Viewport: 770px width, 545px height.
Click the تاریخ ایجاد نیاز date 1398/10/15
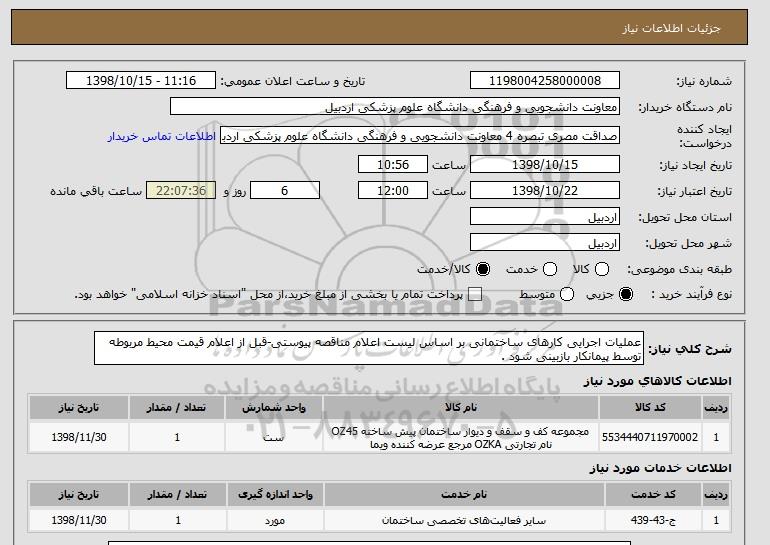point(545,164)
